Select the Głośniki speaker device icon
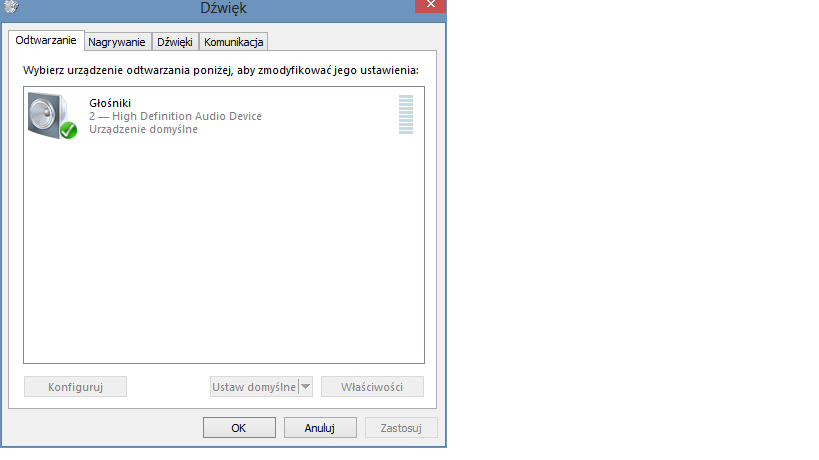 [48, 115]
